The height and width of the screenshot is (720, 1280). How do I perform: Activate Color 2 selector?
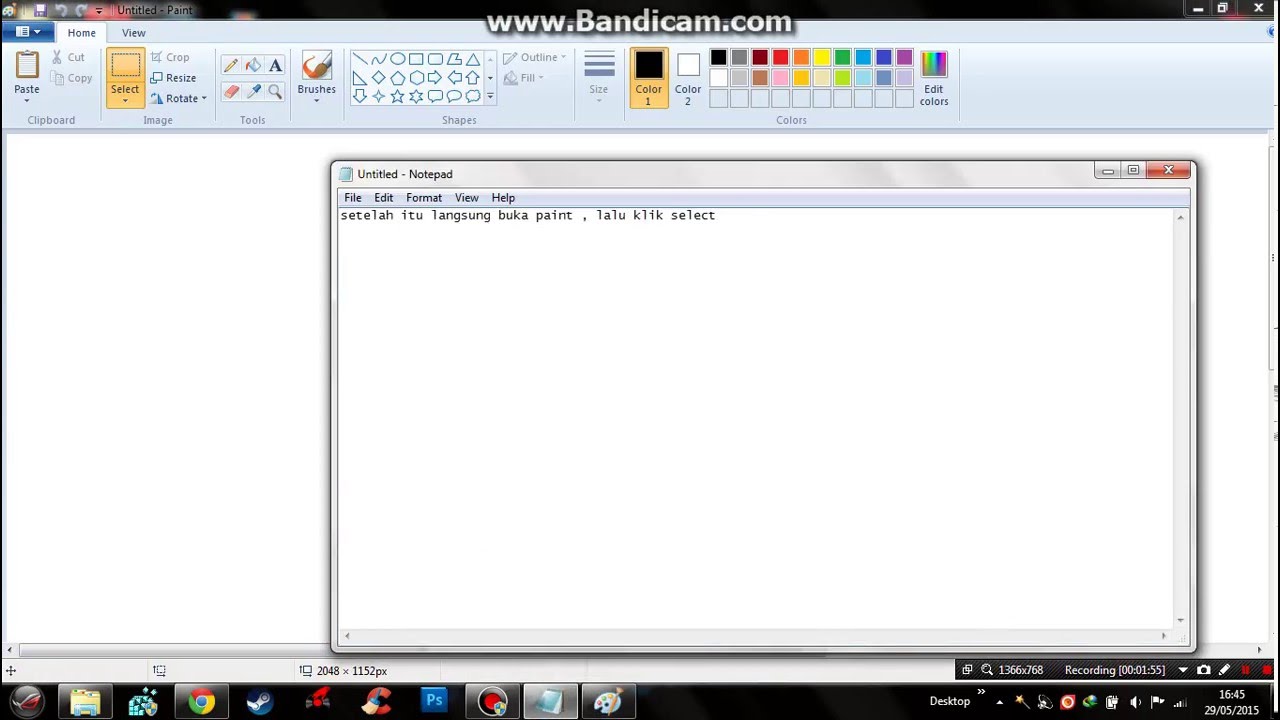[688, 78]
